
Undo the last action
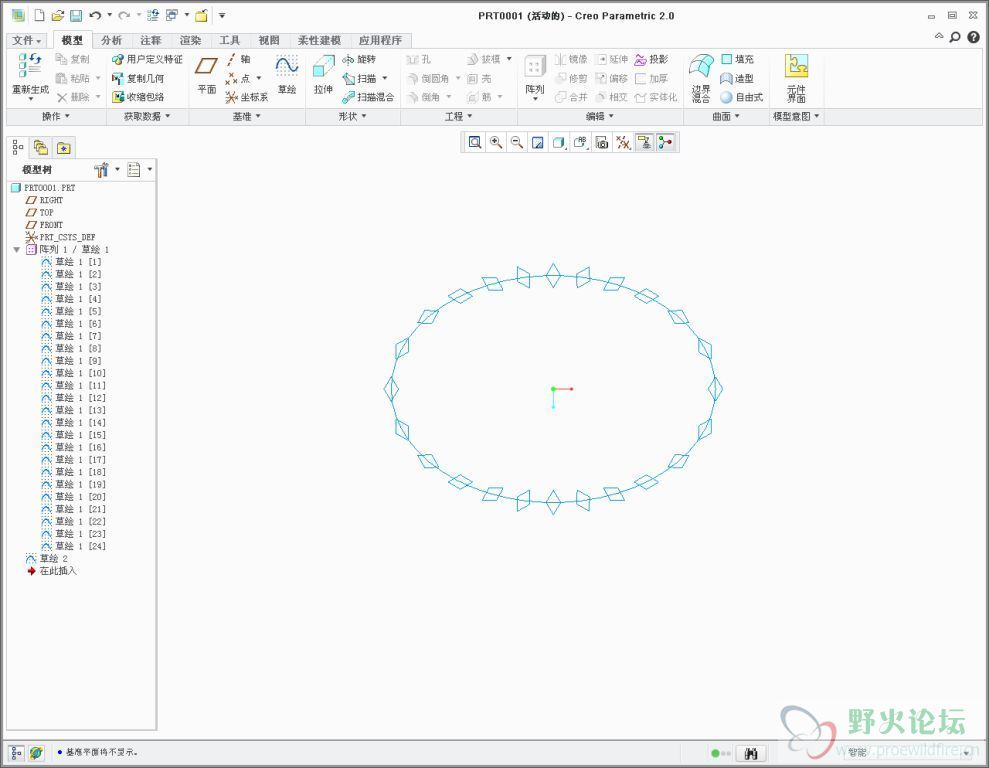[95, 15]
